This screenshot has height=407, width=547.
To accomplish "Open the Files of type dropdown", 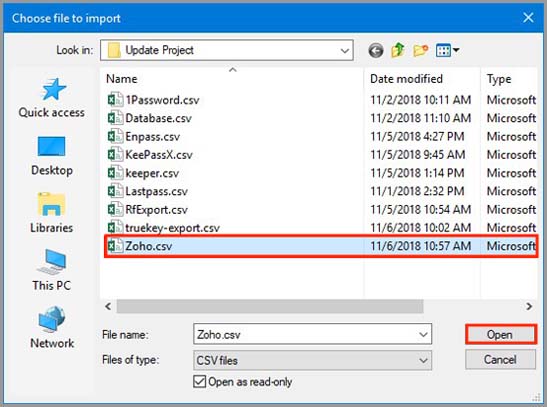I will click(x=312, y=360).
